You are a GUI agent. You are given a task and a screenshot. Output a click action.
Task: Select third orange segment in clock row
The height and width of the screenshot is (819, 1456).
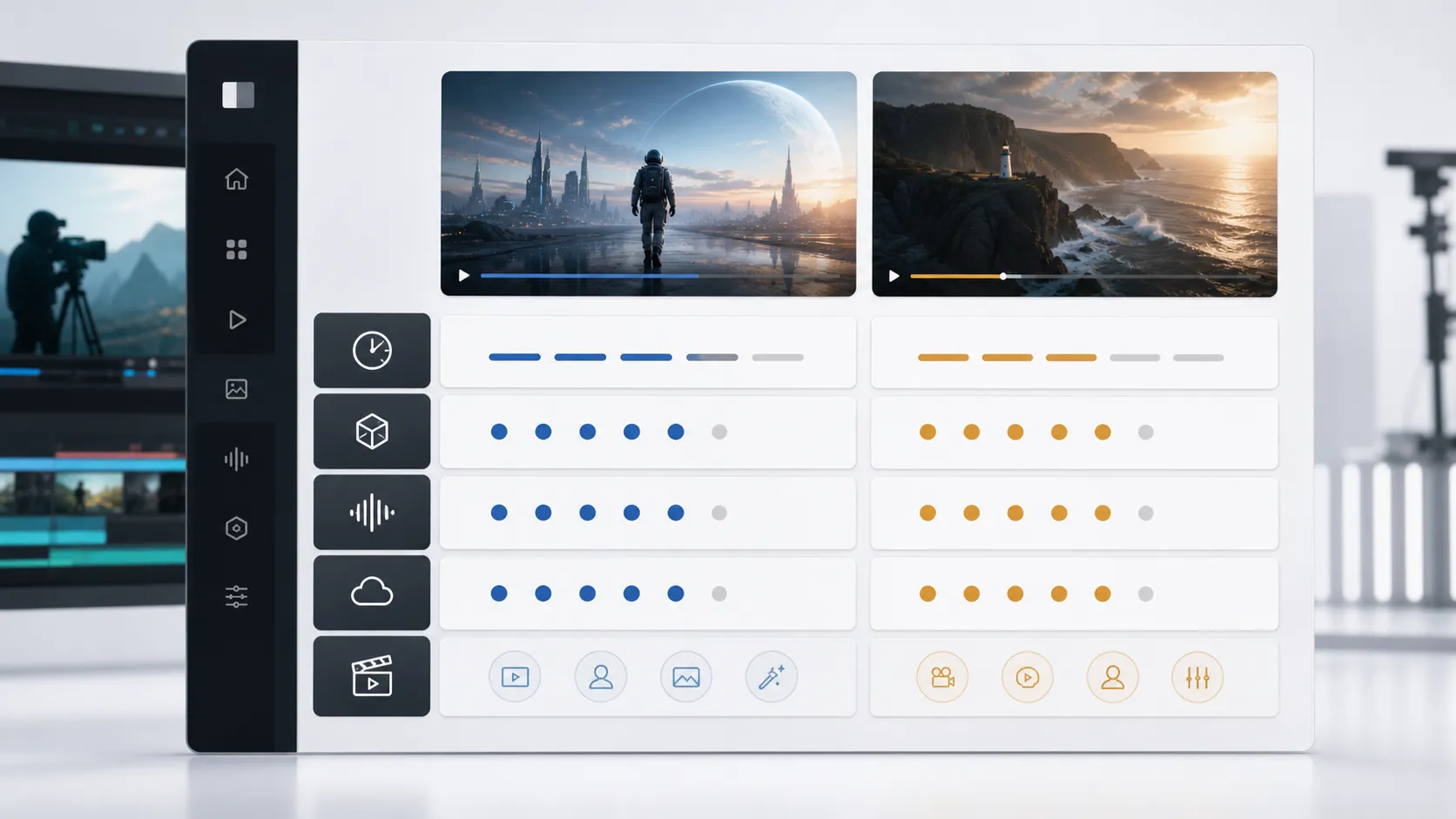tap(1071, 358)
